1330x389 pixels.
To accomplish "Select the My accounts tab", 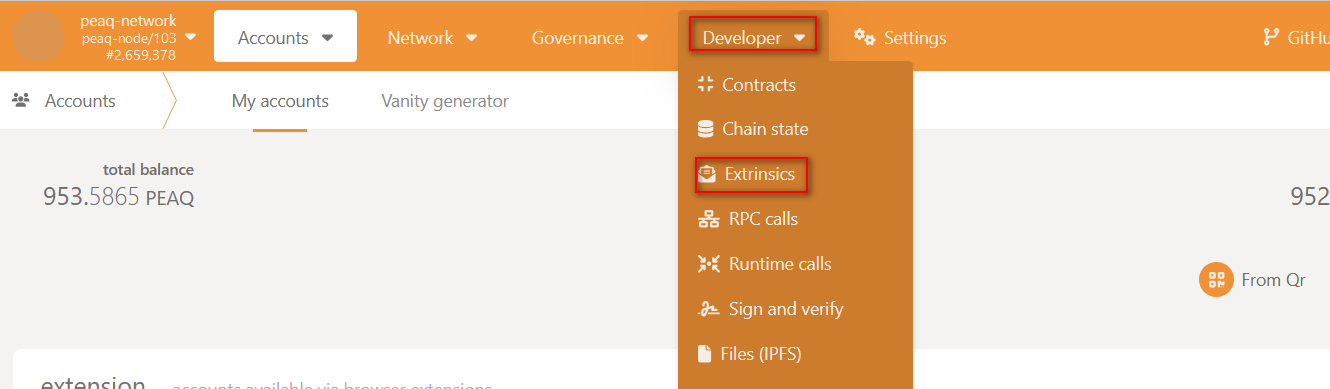I will 280,101.
